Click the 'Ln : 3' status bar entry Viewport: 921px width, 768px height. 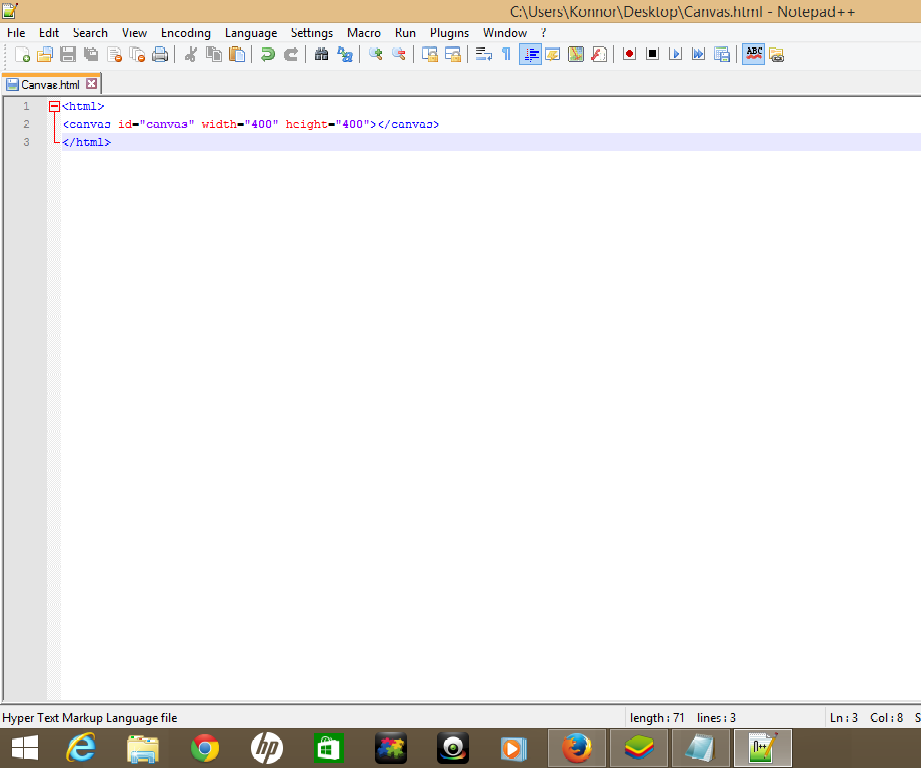point(843,718)
